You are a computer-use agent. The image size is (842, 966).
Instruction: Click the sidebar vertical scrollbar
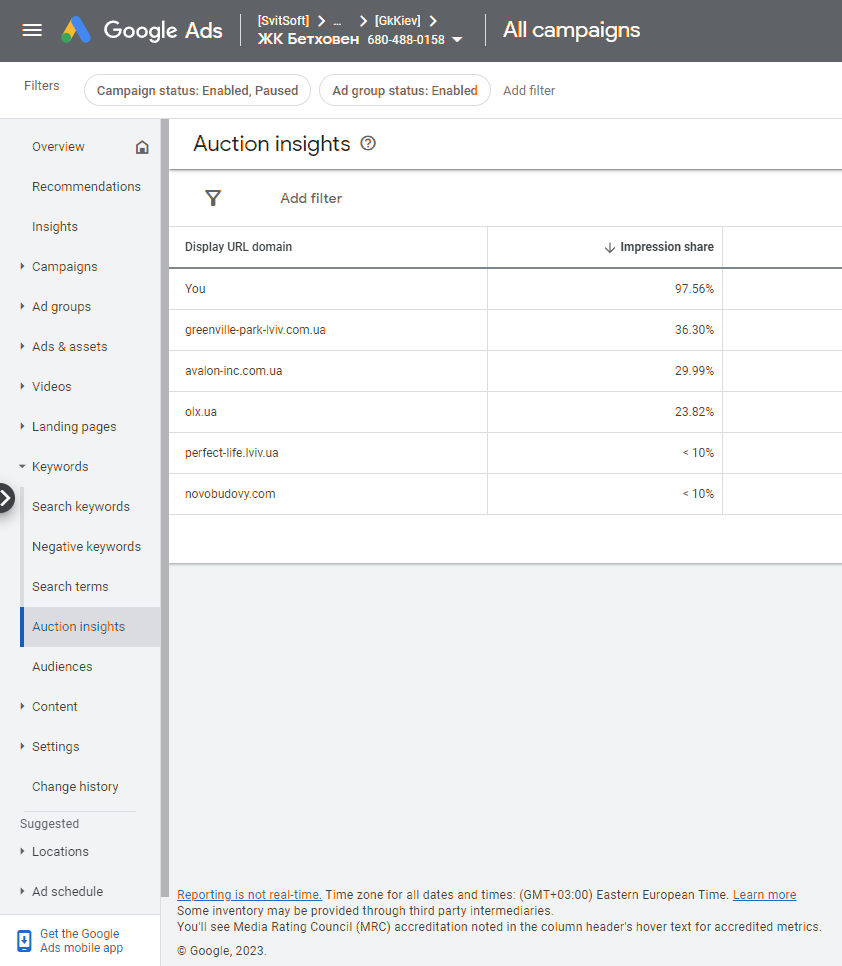pyautogui.click(x=164, y=508)
